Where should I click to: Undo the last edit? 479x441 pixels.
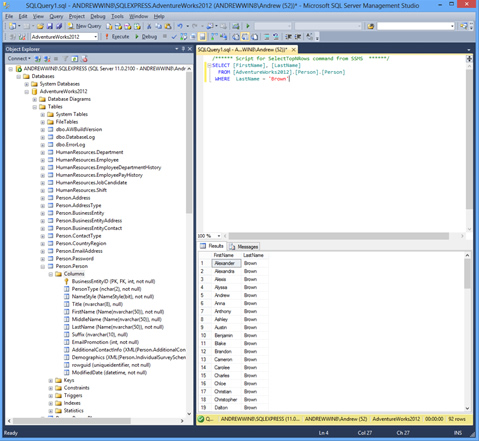tap(180, 26)
